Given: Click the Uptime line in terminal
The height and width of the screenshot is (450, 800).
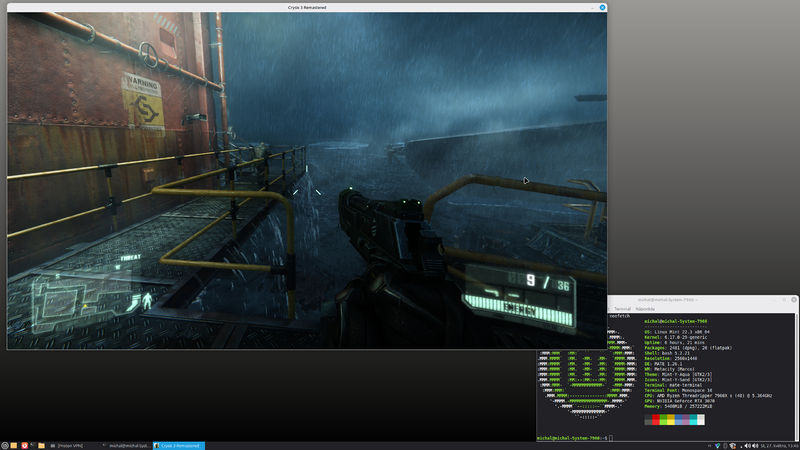Looking at the screenshot, I should pos(673,342).
